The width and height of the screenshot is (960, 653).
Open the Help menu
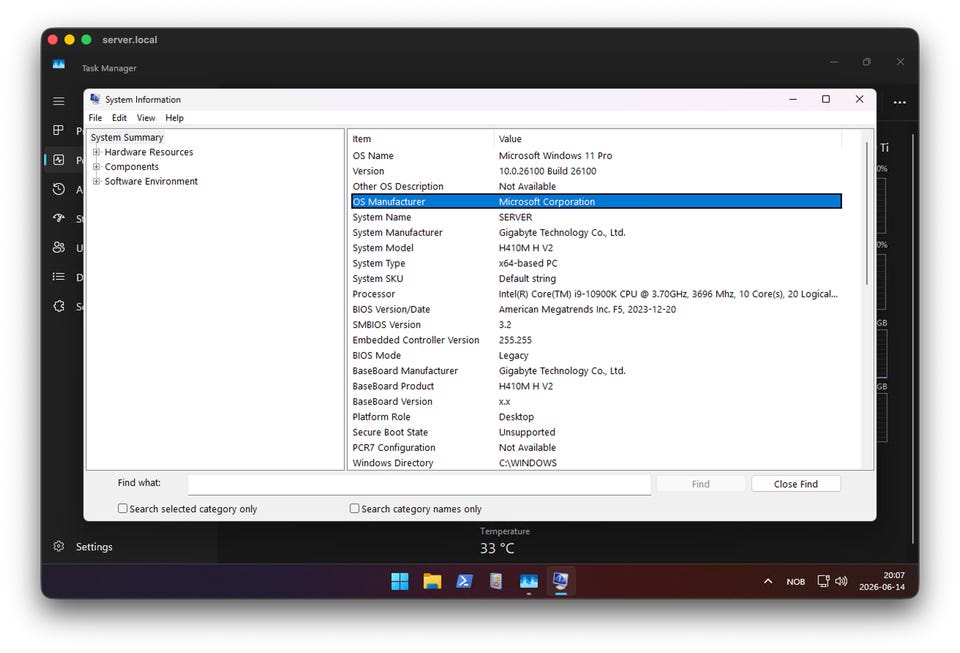click(x=174, y=118)
